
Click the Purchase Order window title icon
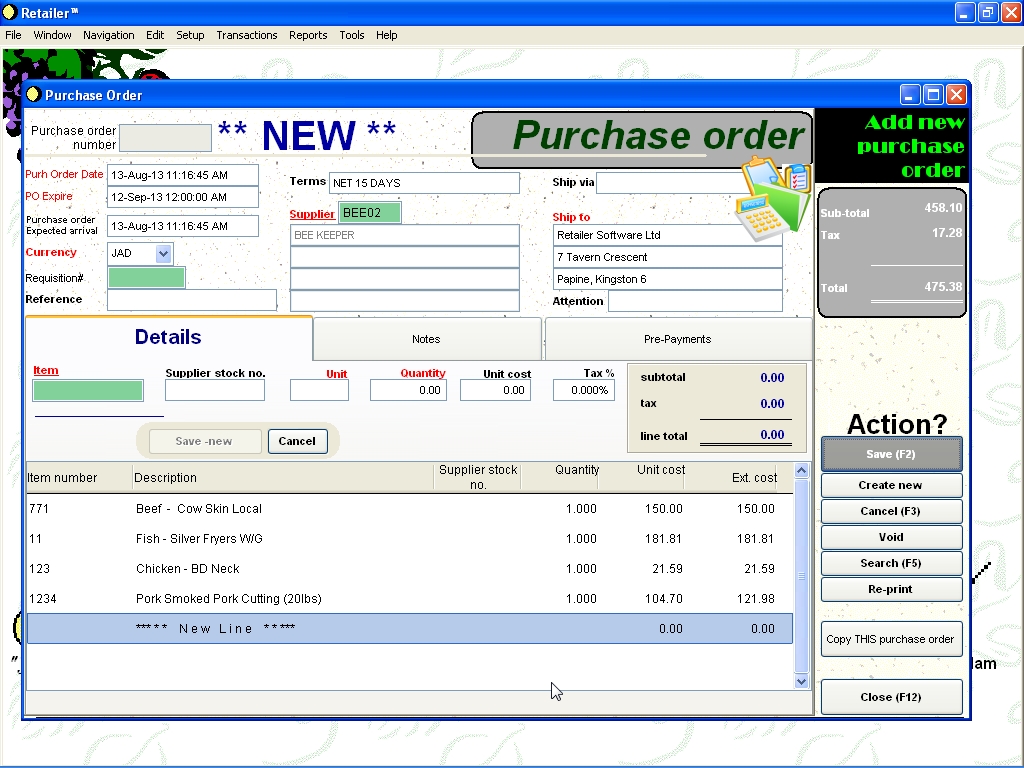click(33, 95)
